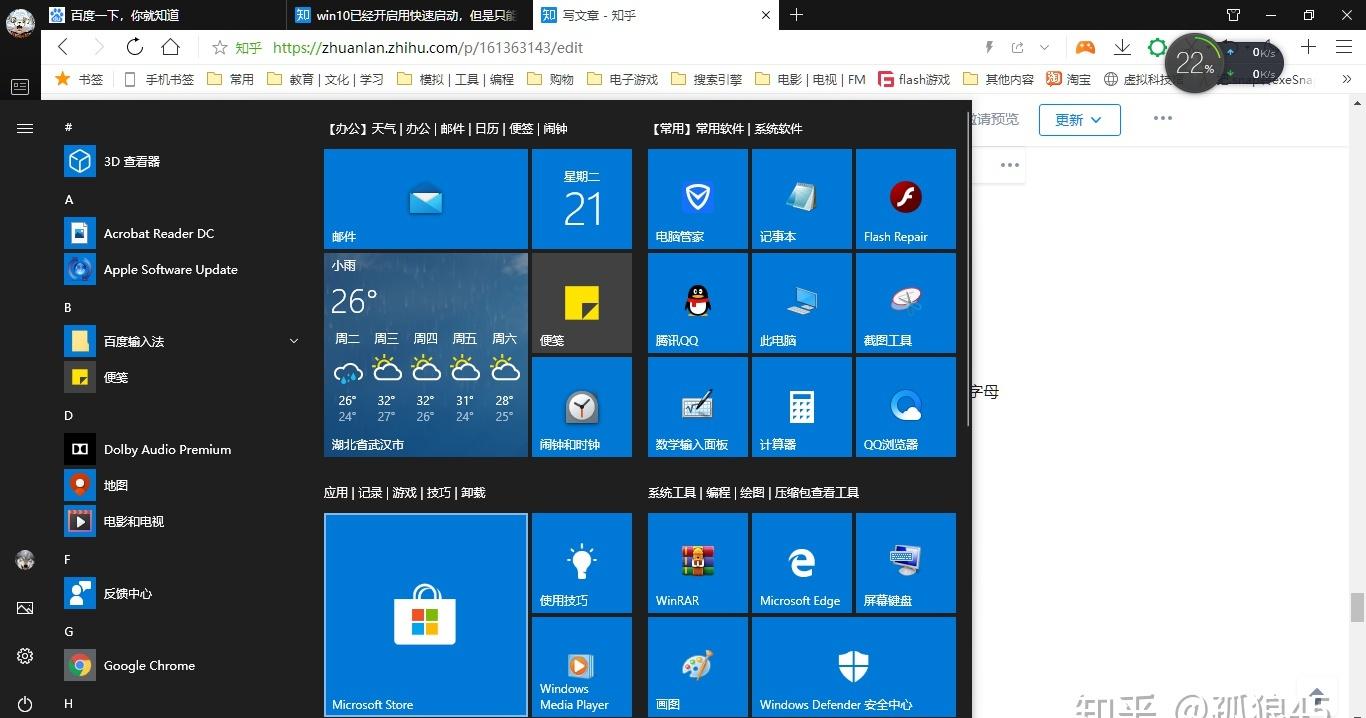The width and height of the screenshot is (1366, 718).
Task: Open the QQ浏览器 tile
Action: click(x=906, y=407)
